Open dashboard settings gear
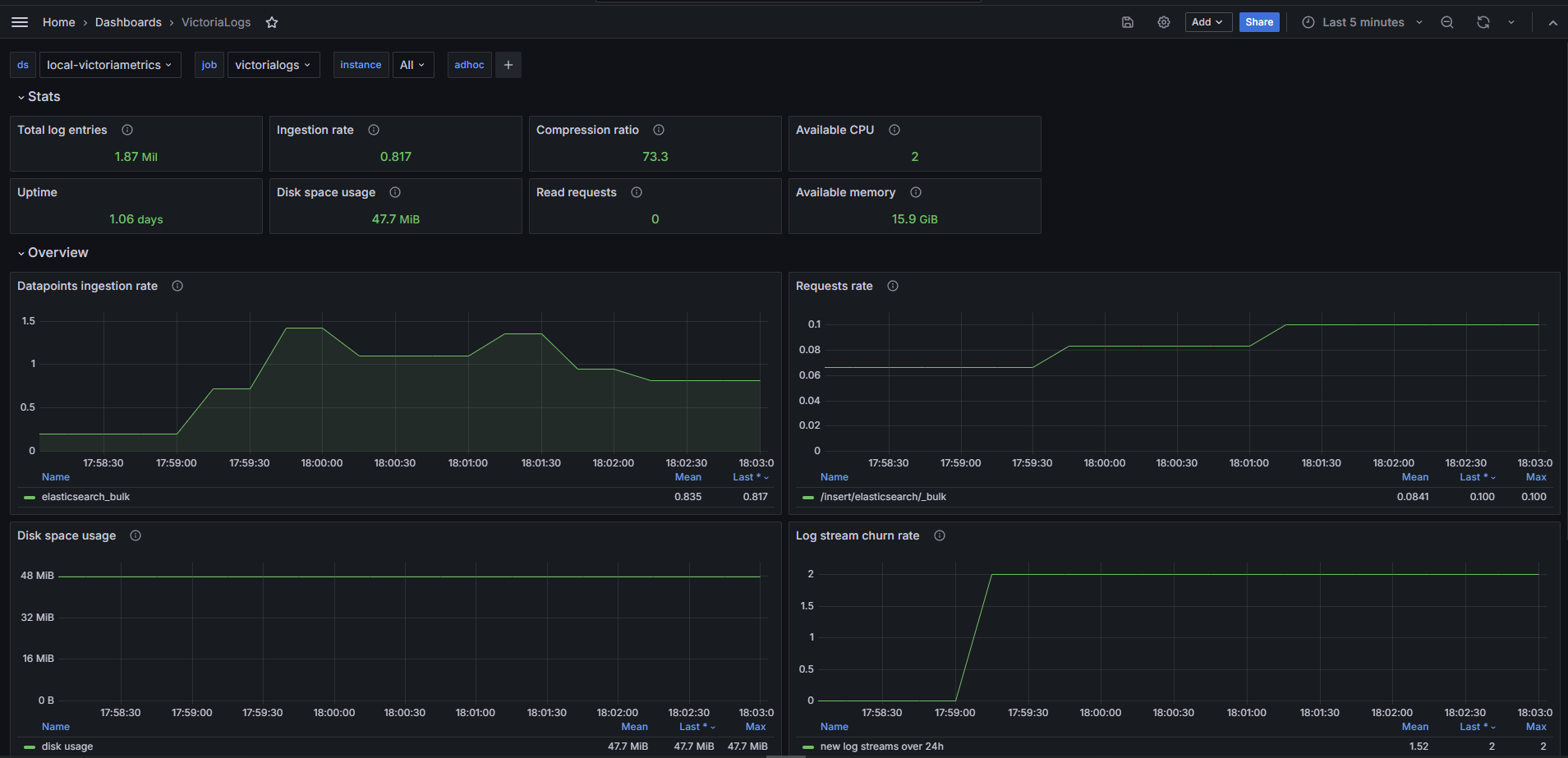The height and width of the screenshot is (758, 1568). (x=1164, y=22)
